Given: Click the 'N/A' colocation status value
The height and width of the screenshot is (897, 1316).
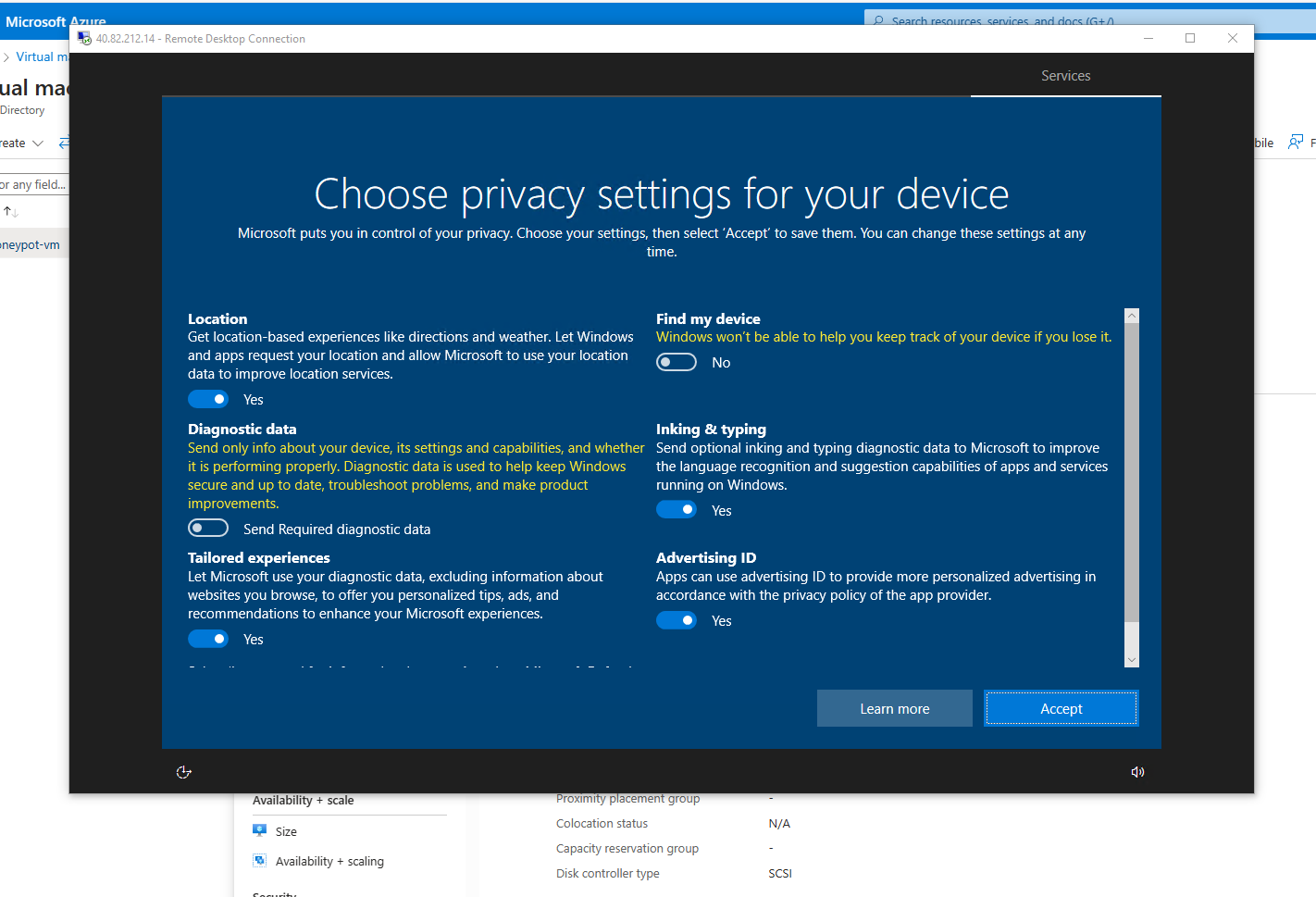Looking at the screenshot, I should (779, 823).
